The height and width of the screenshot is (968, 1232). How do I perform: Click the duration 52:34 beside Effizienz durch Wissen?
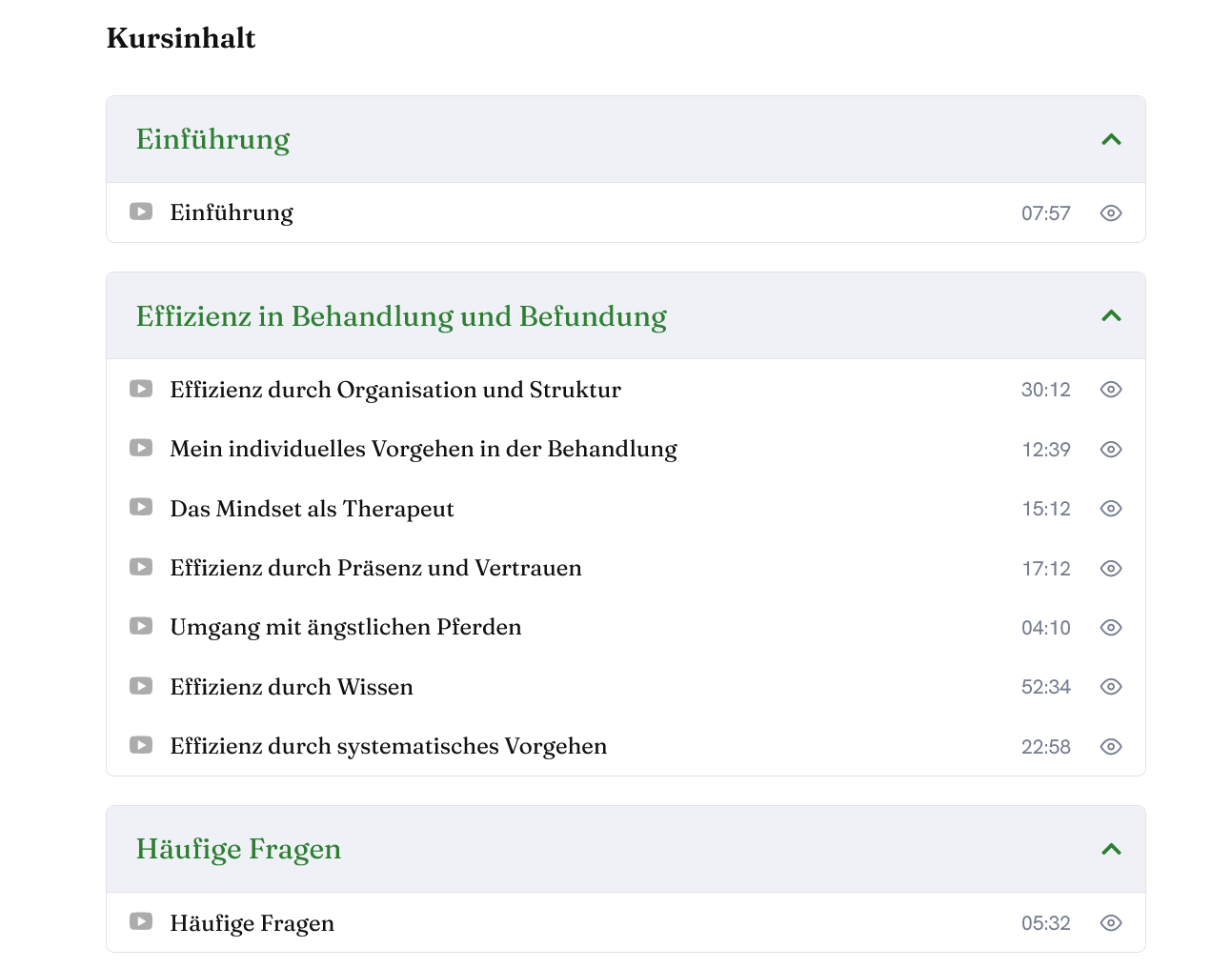click(x=1046, y=686)
